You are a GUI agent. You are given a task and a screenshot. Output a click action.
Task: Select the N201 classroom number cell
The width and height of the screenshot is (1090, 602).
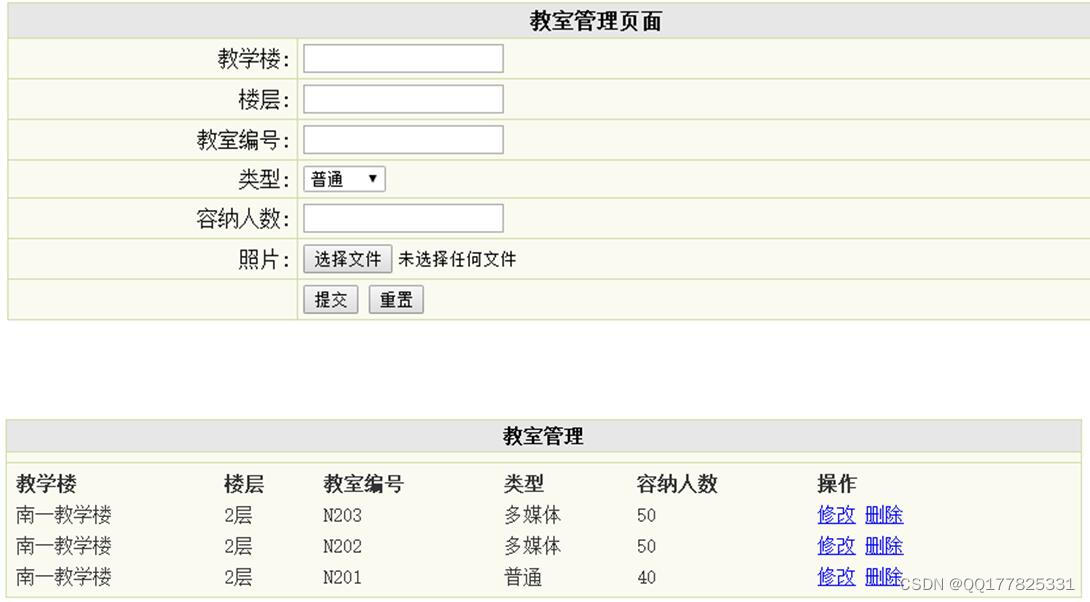coord(342,576)
